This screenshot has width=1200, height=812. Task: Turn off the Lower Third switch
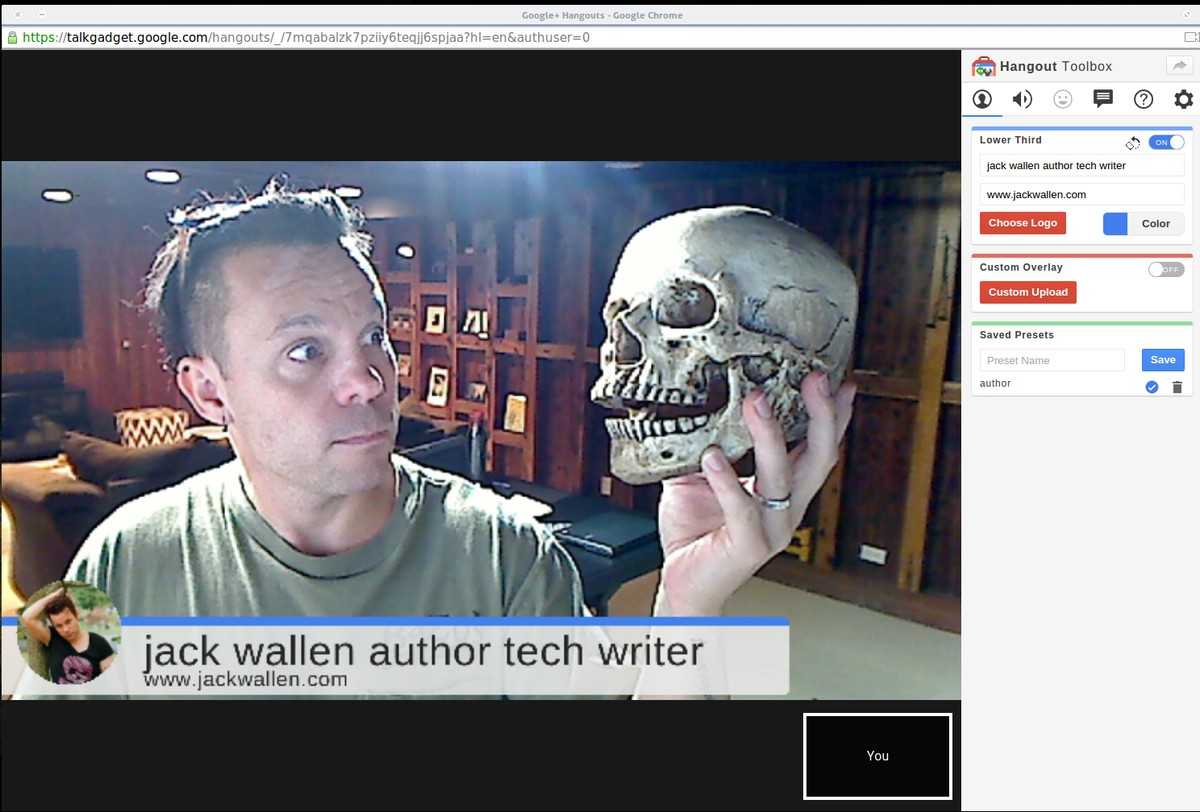click(x=1166, y=142)
